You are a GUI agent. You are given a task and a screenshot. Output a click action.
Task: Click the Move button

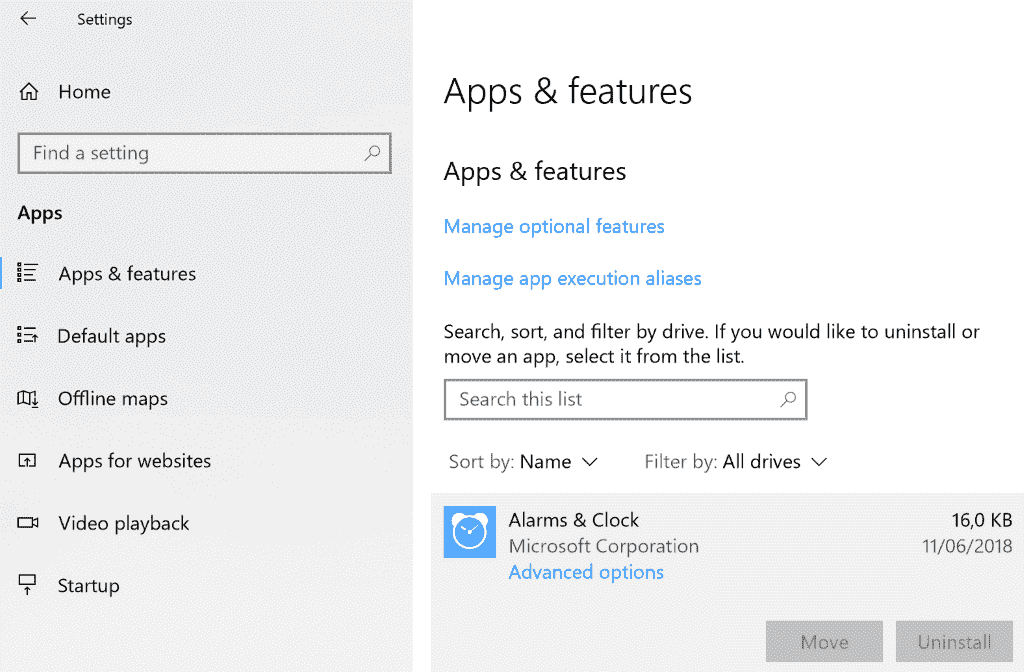coord(824,641)
